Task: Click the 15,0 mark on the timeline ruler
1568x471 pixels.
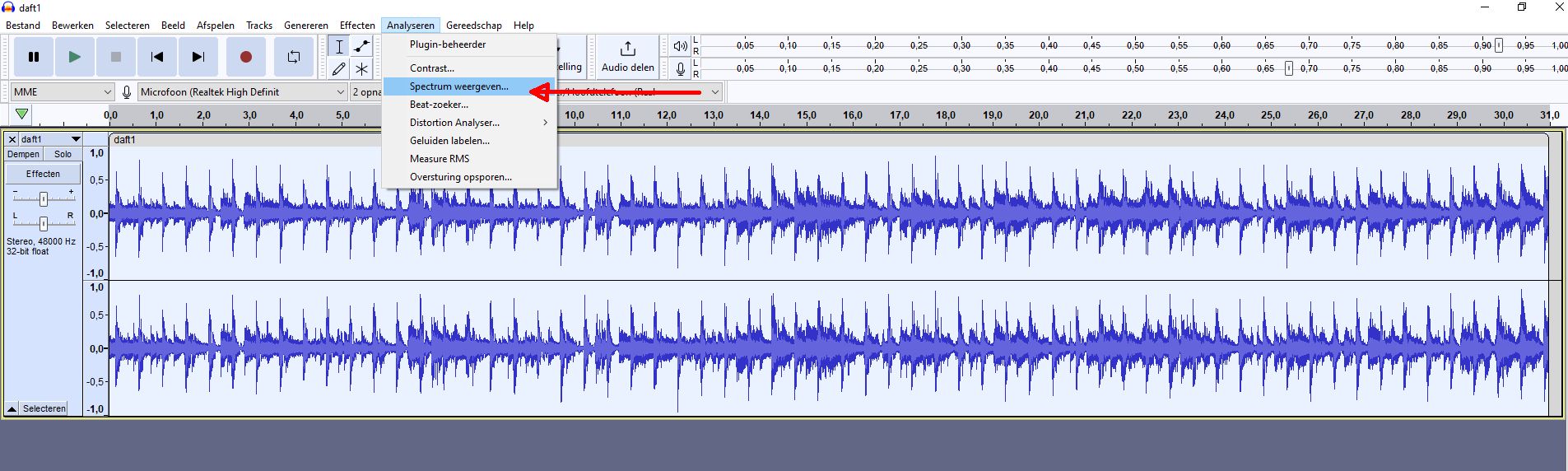Action: [807, 115]
